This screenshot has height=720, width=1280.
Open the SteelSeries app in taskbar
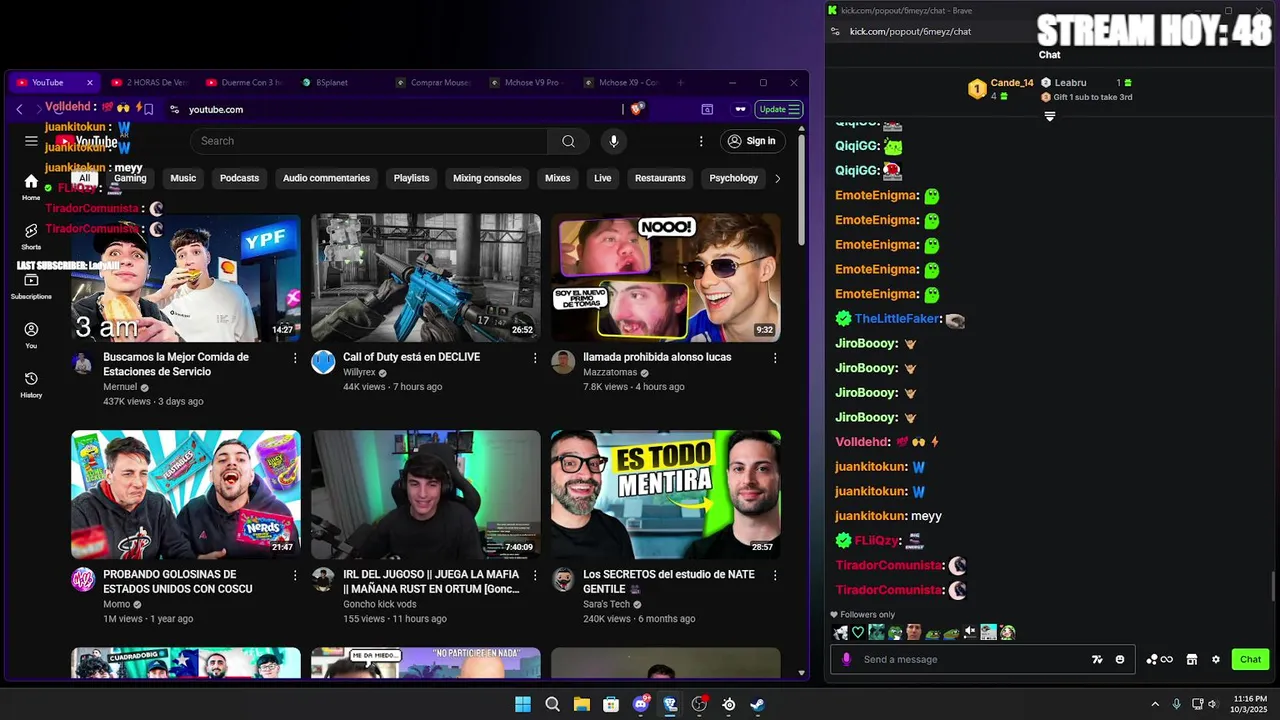tap(729, 704)
